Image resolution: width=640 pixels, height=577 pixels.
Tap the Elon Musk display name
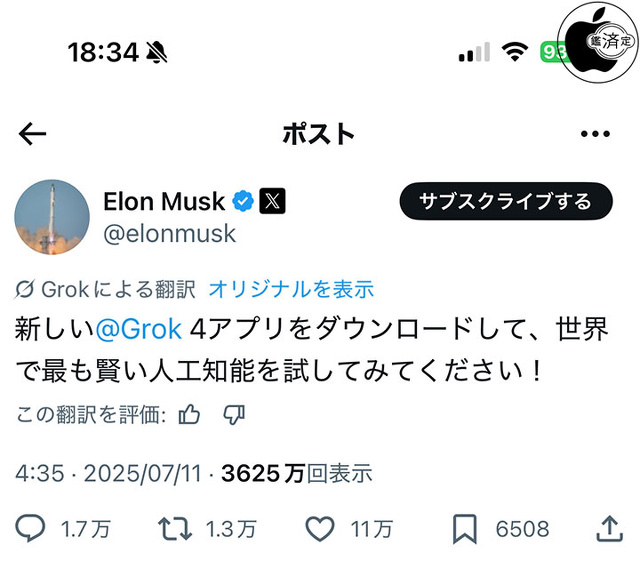[164, 201]
